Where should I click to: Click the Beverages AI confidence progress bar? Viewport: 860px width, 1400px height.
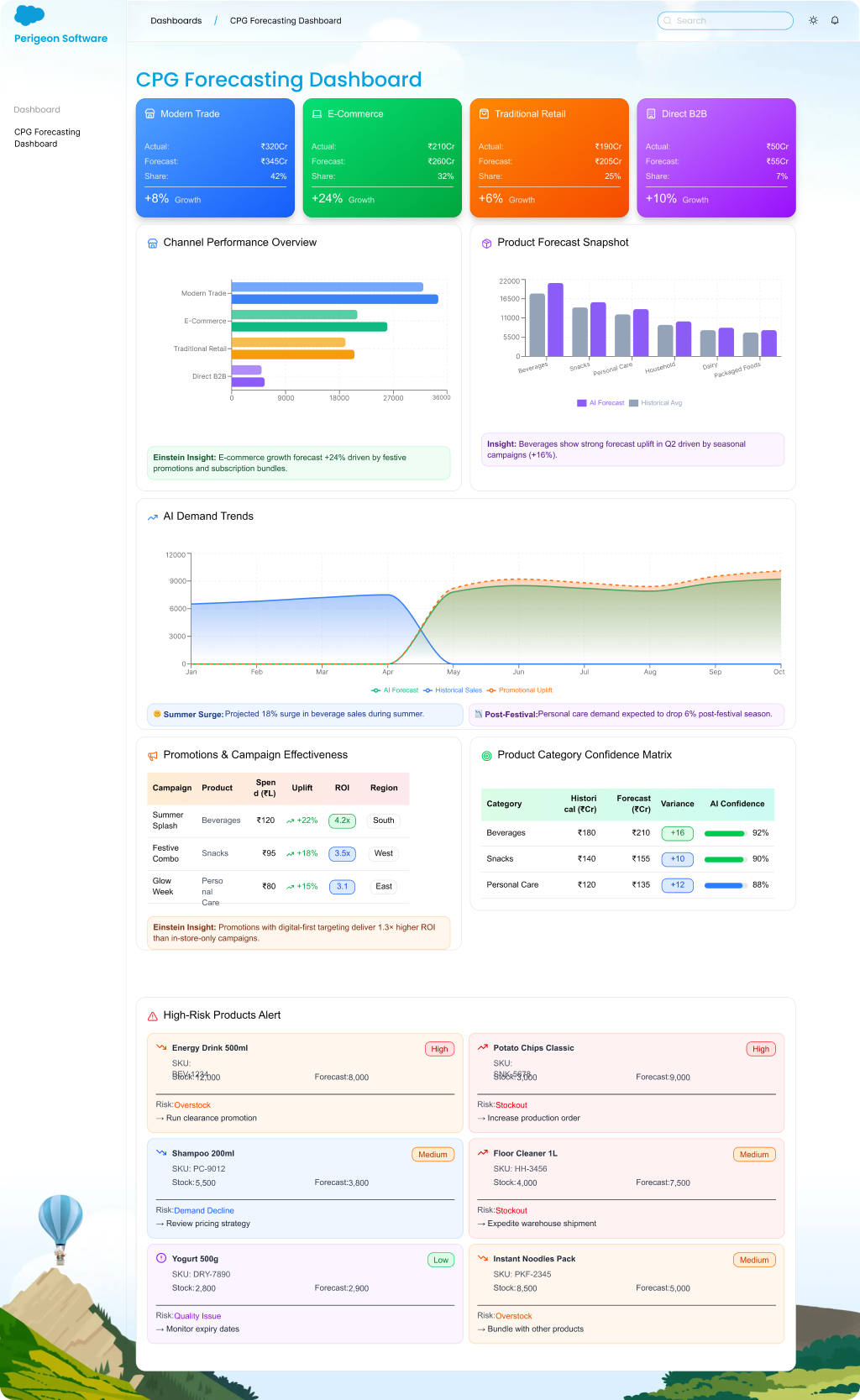click(x=725, y=834)
